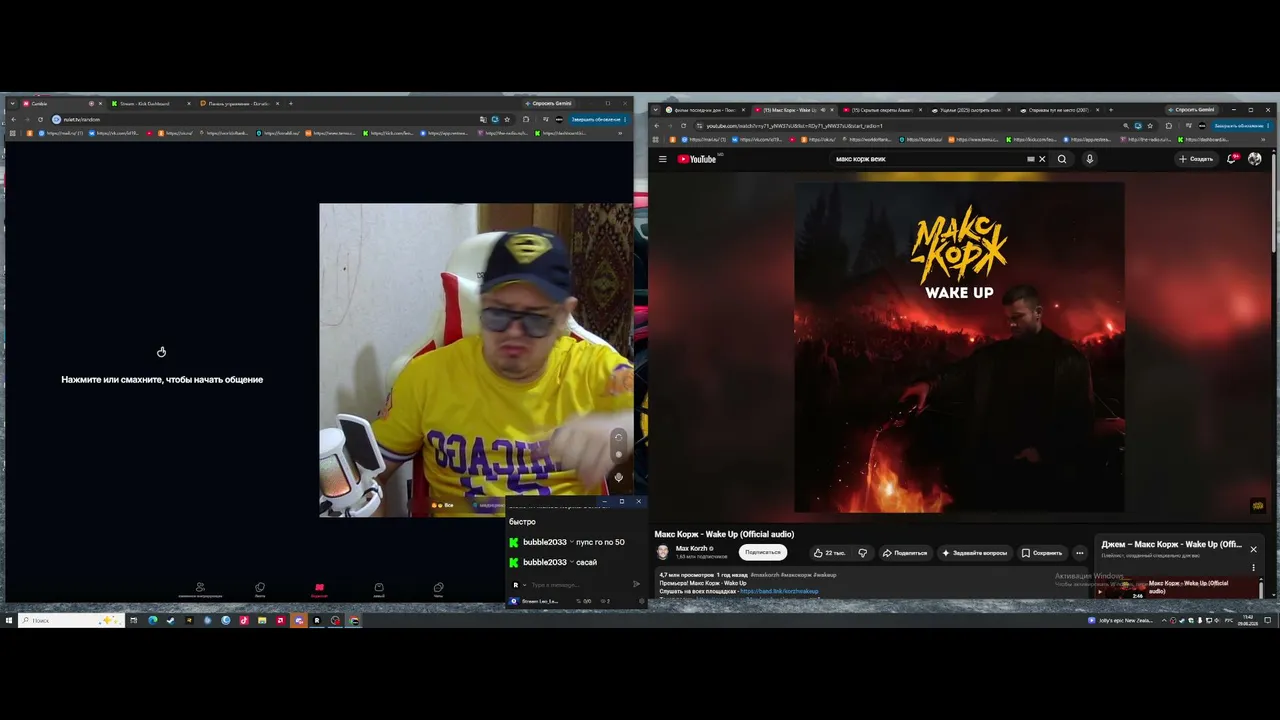The width and height of the screenshot is (1280, 720).
Task: Open the YouTube guide hamburger menu
Action: tap(662, 159)
